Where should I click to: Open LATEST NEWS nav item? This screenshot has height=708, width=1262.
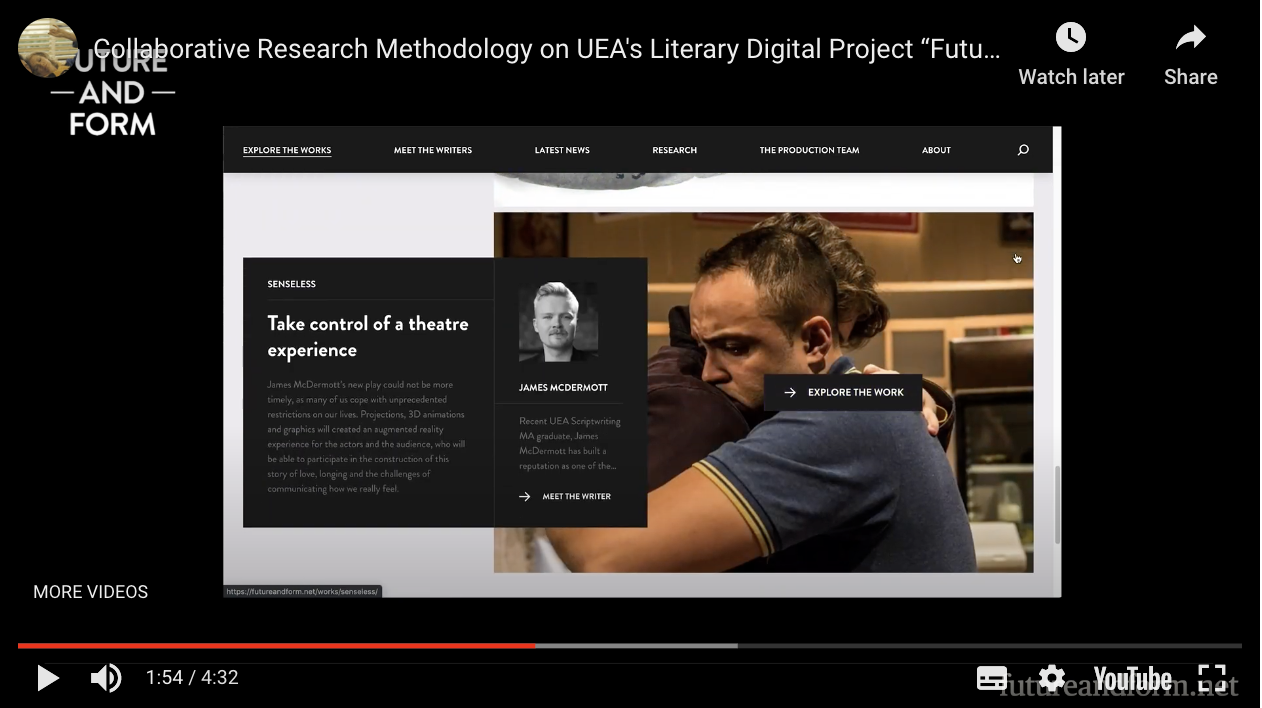[562, 150]
